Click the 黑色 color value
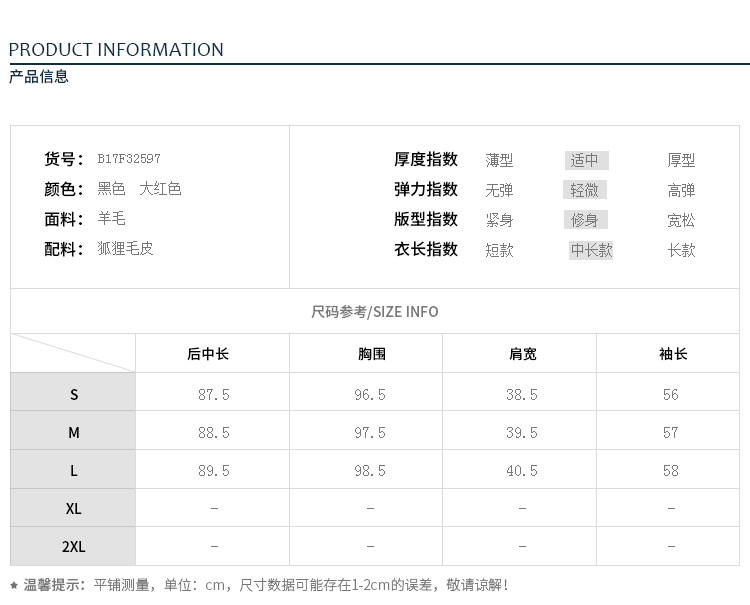This screenshot has height=605, width=750. pos(111,189)
